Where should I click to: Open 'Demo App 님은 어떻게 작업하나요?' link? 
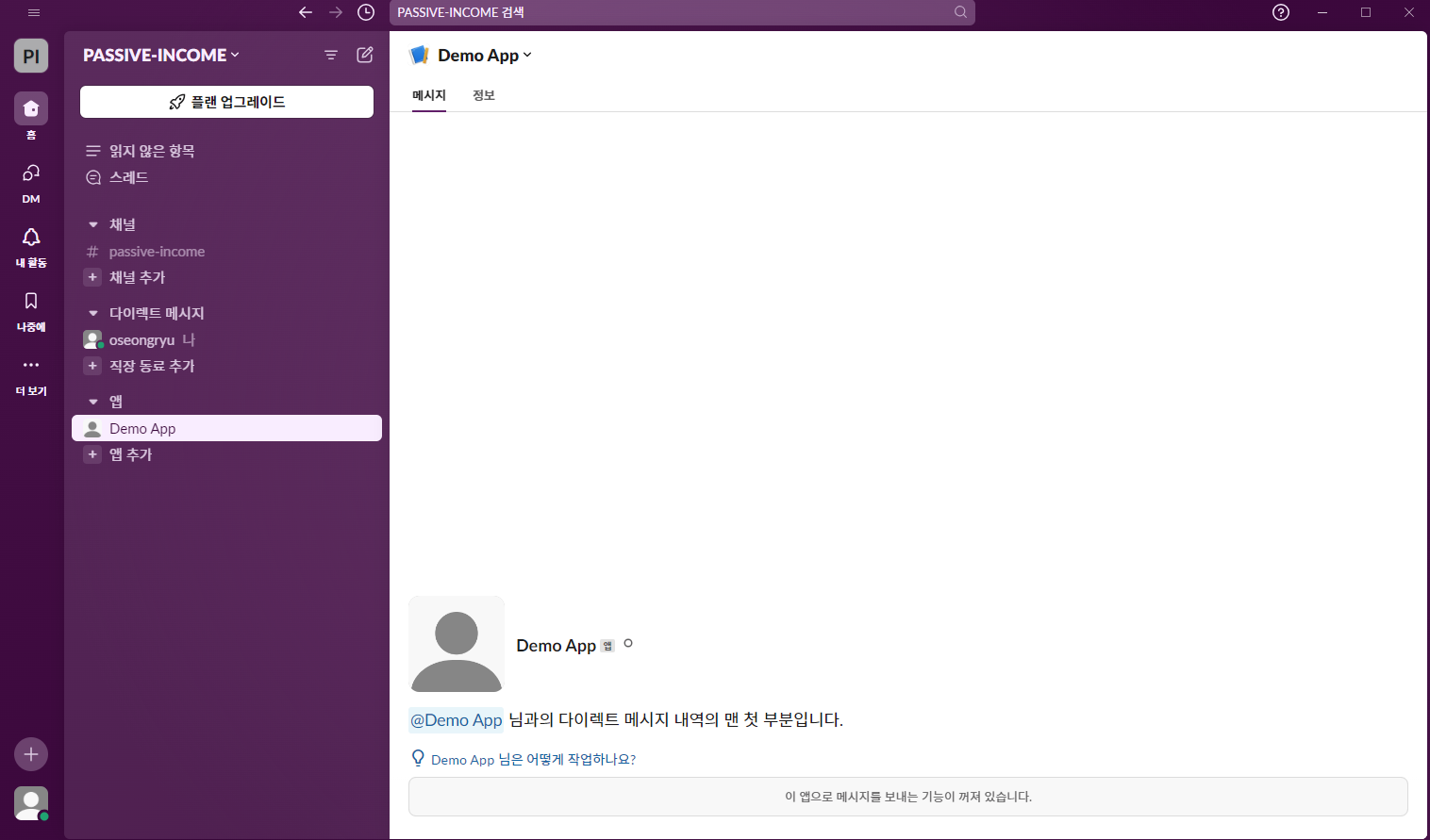click(533, 760)
